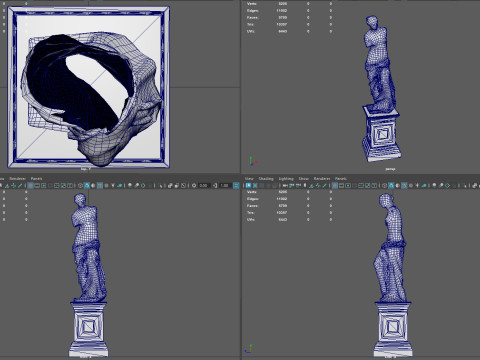
Task: Open Show menu in bottom-right viewport
Action: pyautogui.click(x=304, y=179)
